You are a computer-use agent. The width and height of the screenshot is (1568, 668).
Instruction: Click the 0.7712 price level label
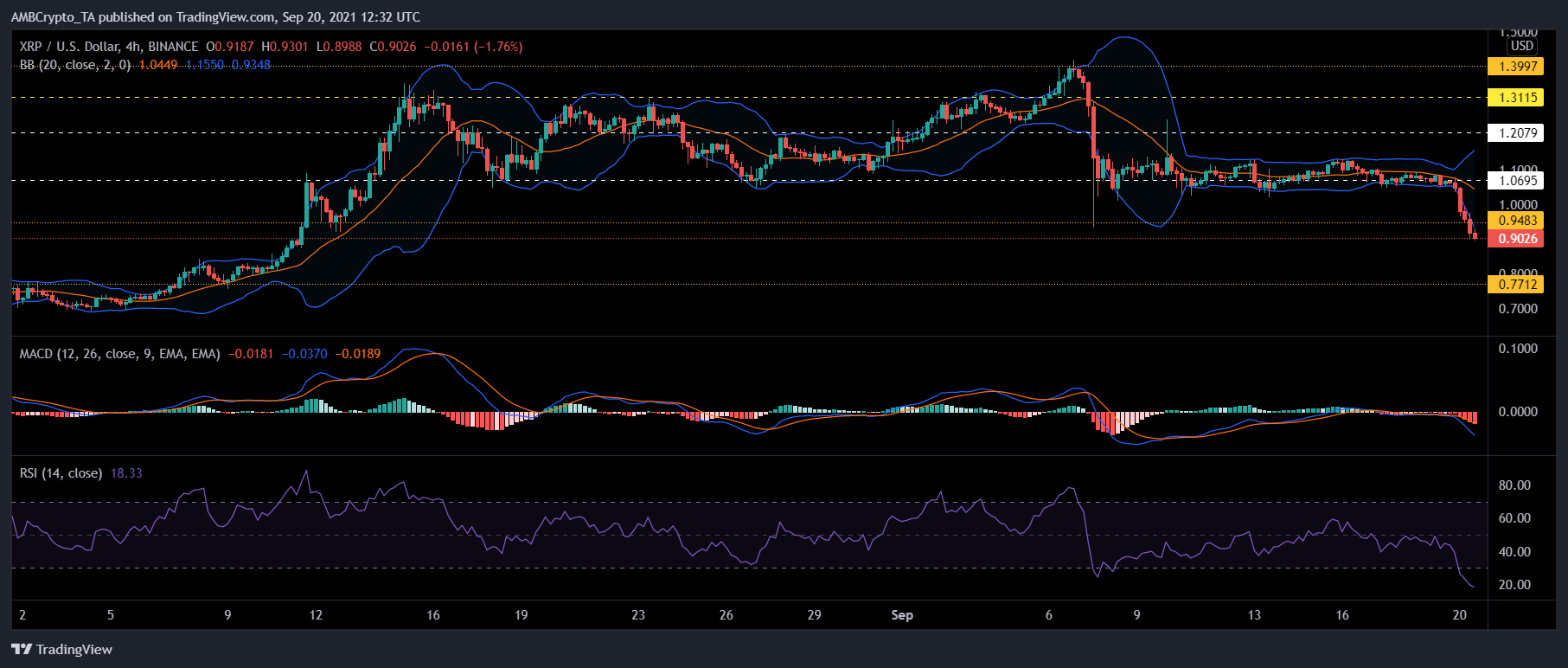(x=1515, y=285)
